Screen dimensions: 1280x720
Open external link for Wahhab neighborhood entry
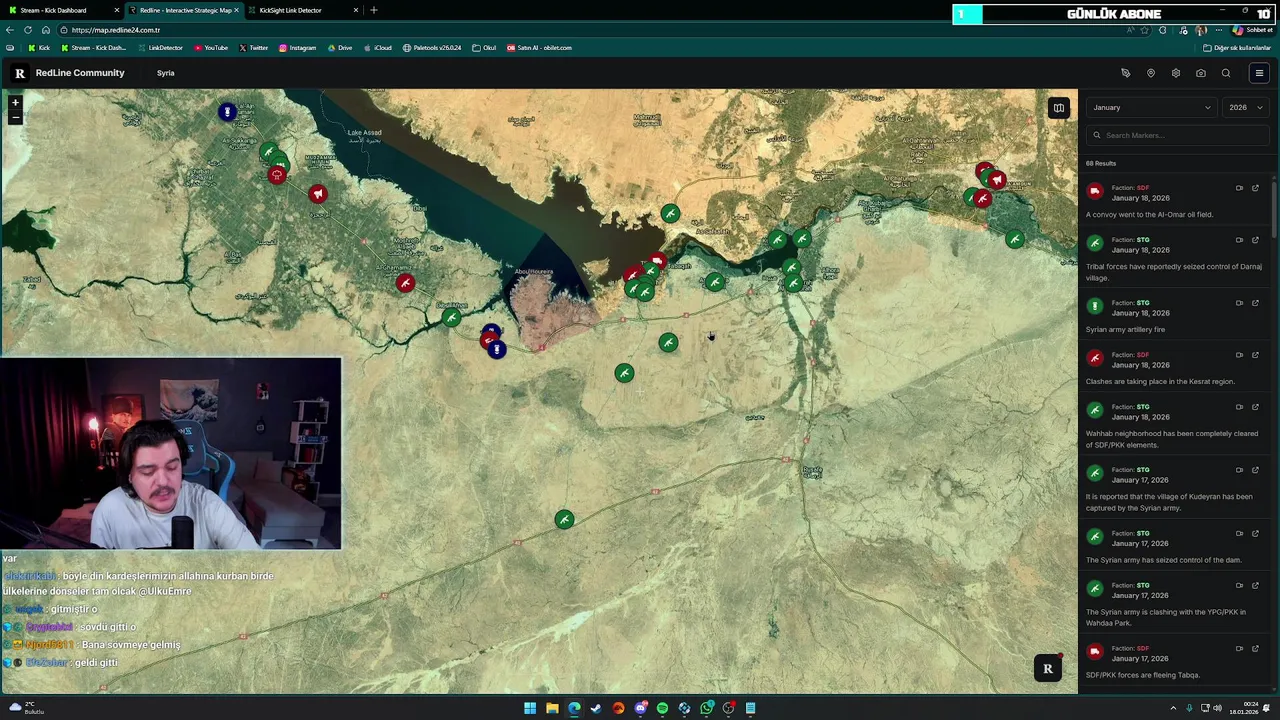1255,407
